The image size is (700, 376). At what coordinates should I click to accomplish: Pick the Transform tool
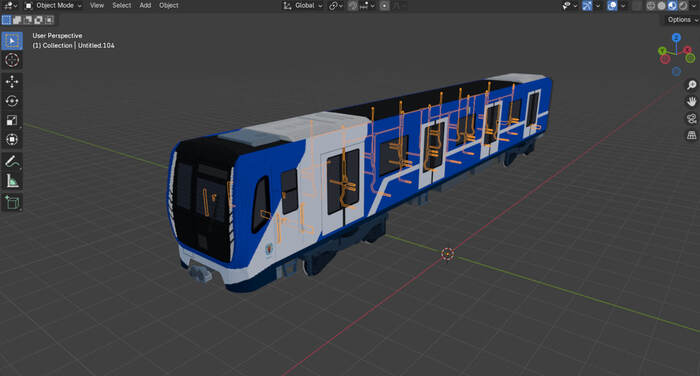click(x=12, y=140)
